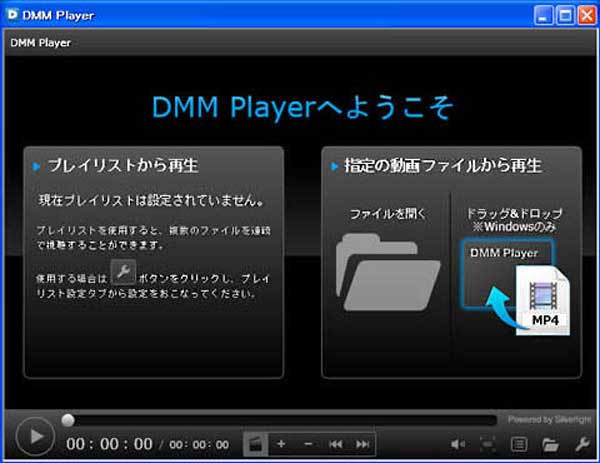Open the playlist list icon

(x=519, y=444)
